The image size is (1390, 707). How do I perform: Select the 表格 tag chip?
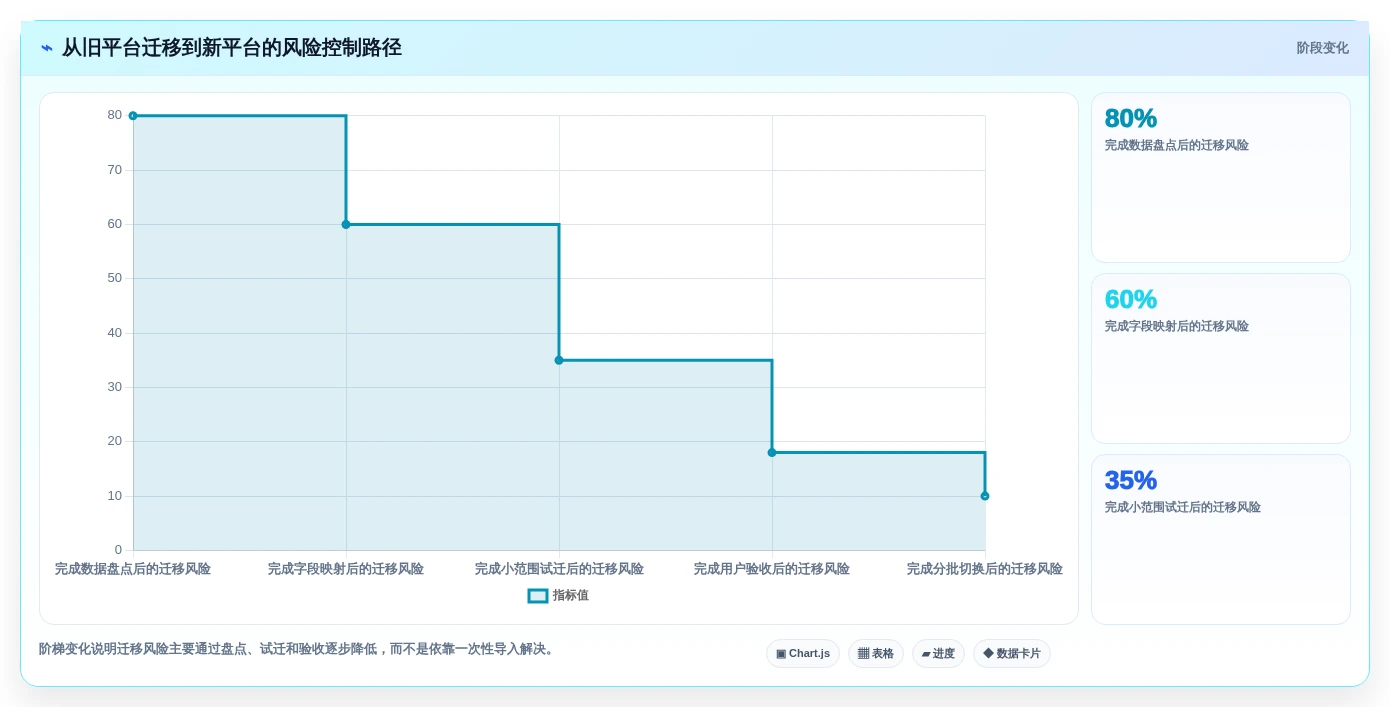coord(876,654)
